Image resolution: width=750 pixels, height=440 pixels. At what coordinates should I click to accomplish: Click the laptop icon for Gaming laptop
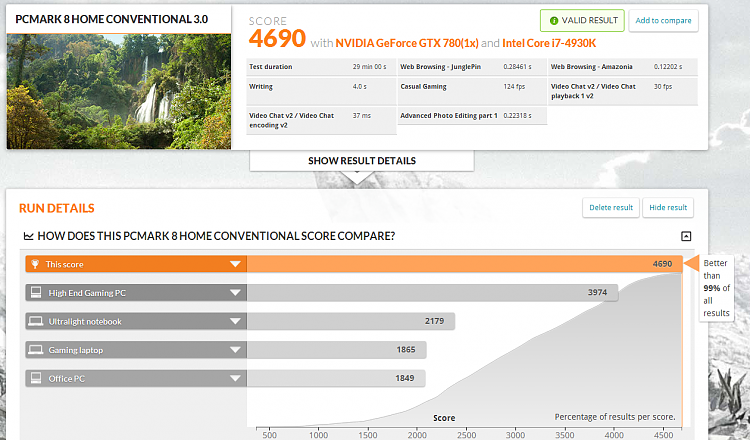[35, 350]
